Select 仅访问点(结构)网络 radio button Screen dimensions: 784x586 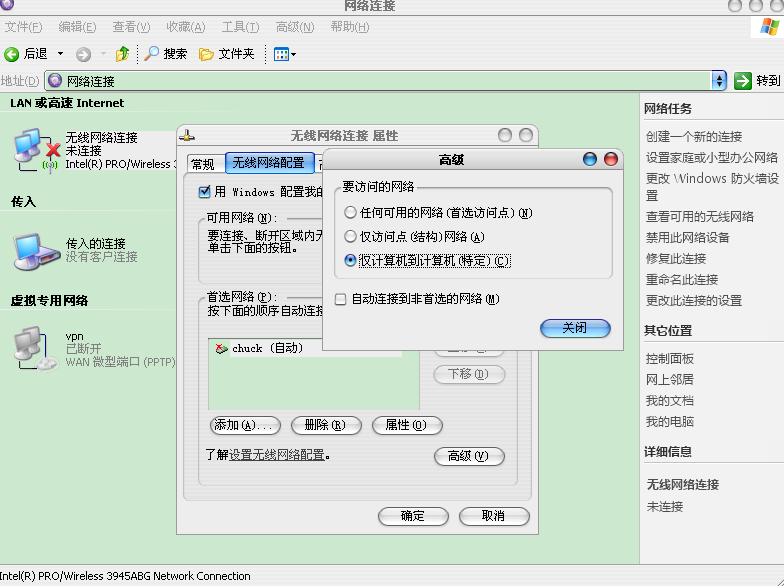point(350,236)
